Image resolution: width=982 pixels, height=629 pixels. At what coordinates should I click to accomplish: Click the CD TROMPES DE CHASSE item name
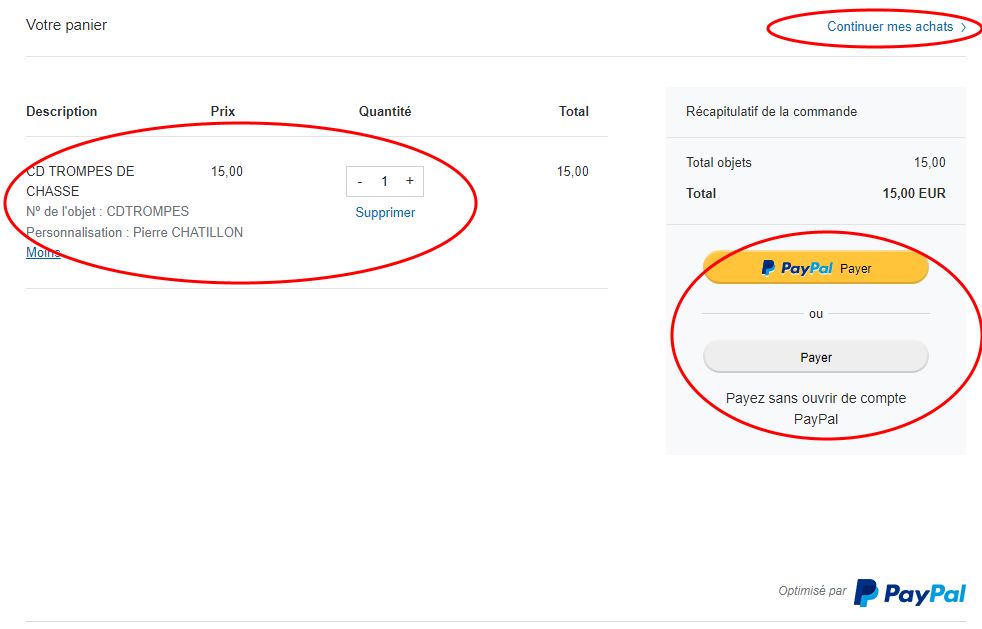[x=80, y=181]
